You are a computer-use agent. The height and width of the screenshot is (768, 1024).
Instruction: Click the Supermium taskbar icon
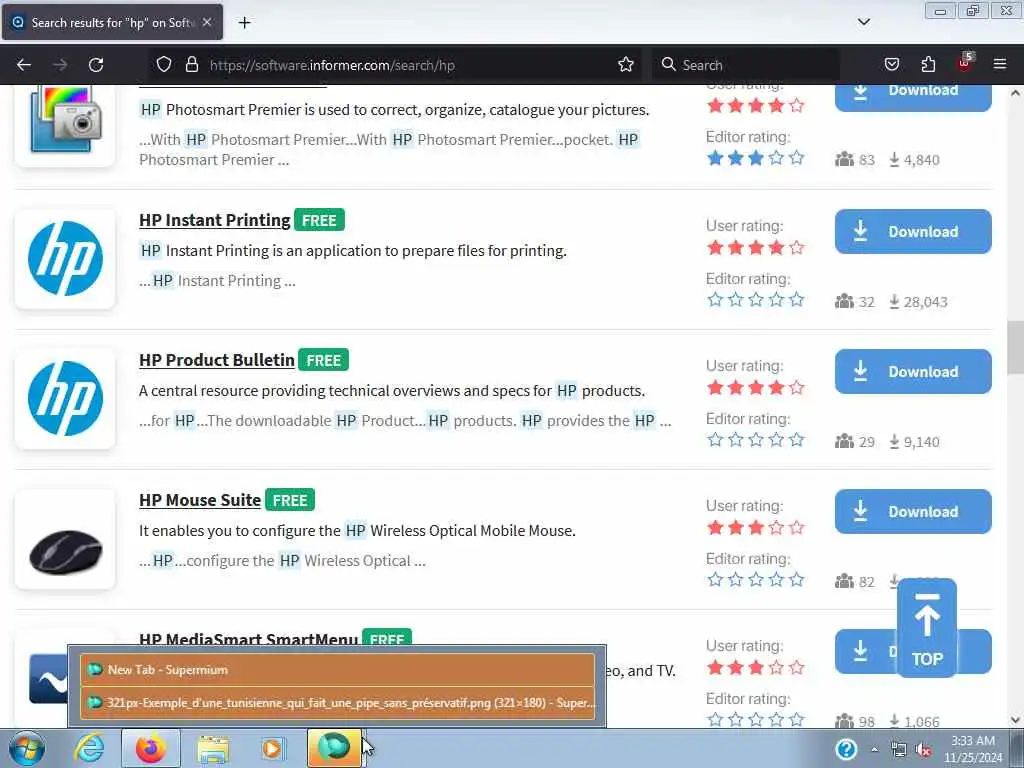click(x=334, y=748)
